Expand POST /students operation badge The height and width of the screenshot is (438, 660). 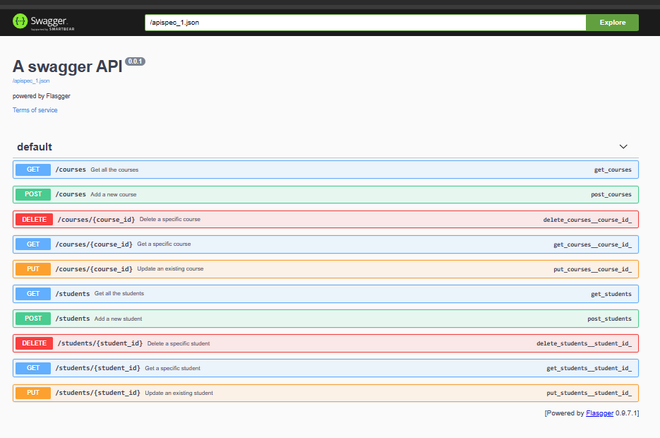click(x=33, y=319)
